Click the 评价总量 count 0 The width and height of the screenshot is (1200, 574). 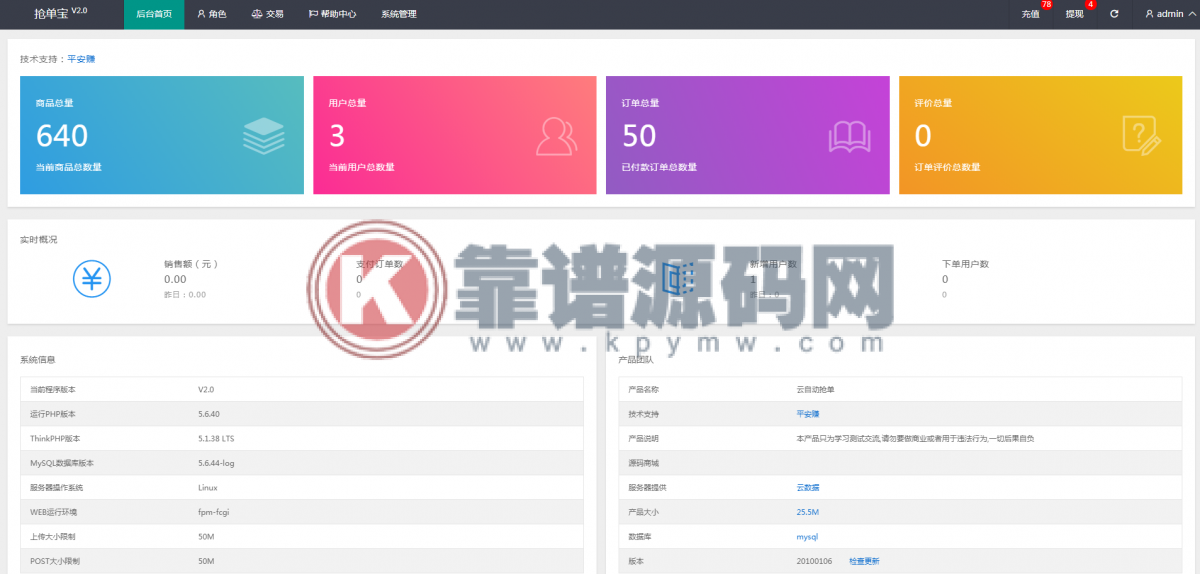pos(923,135)
